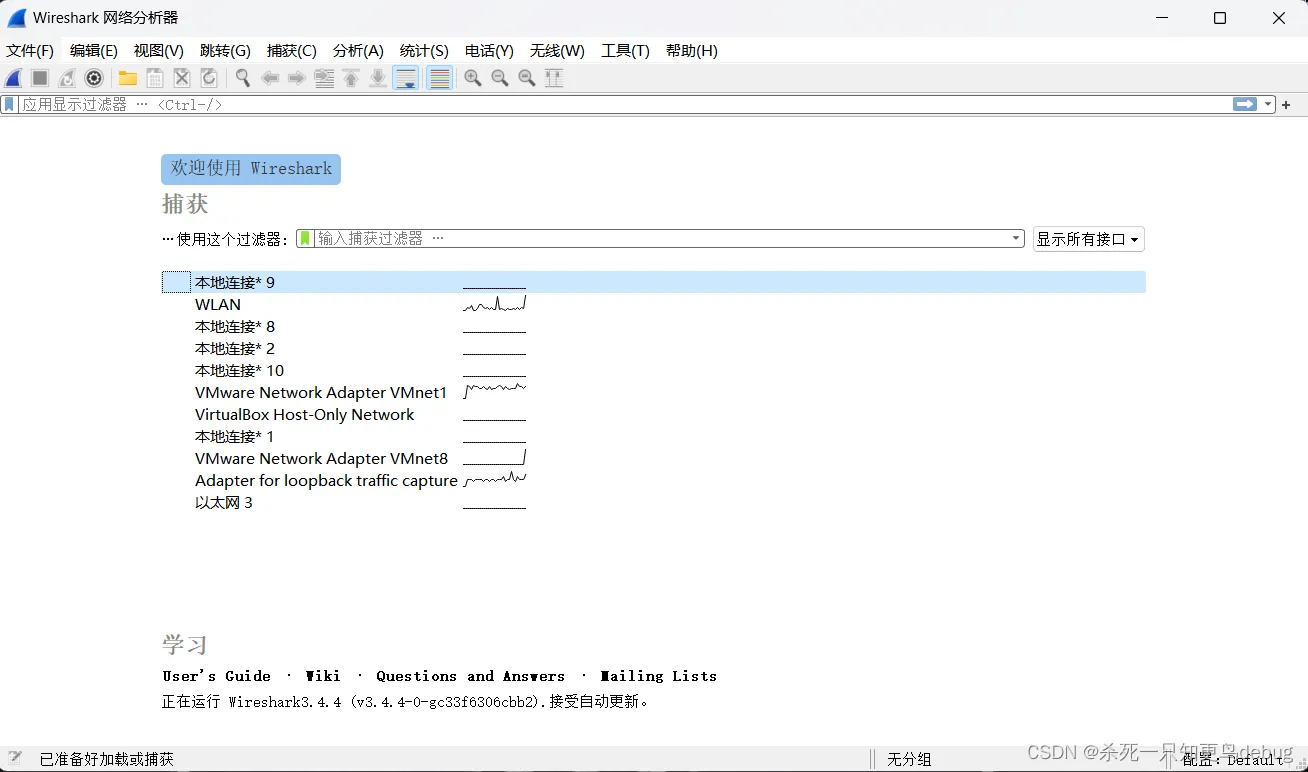Open capture options gear icon
1308x772 pixels.
coord(94,78)
